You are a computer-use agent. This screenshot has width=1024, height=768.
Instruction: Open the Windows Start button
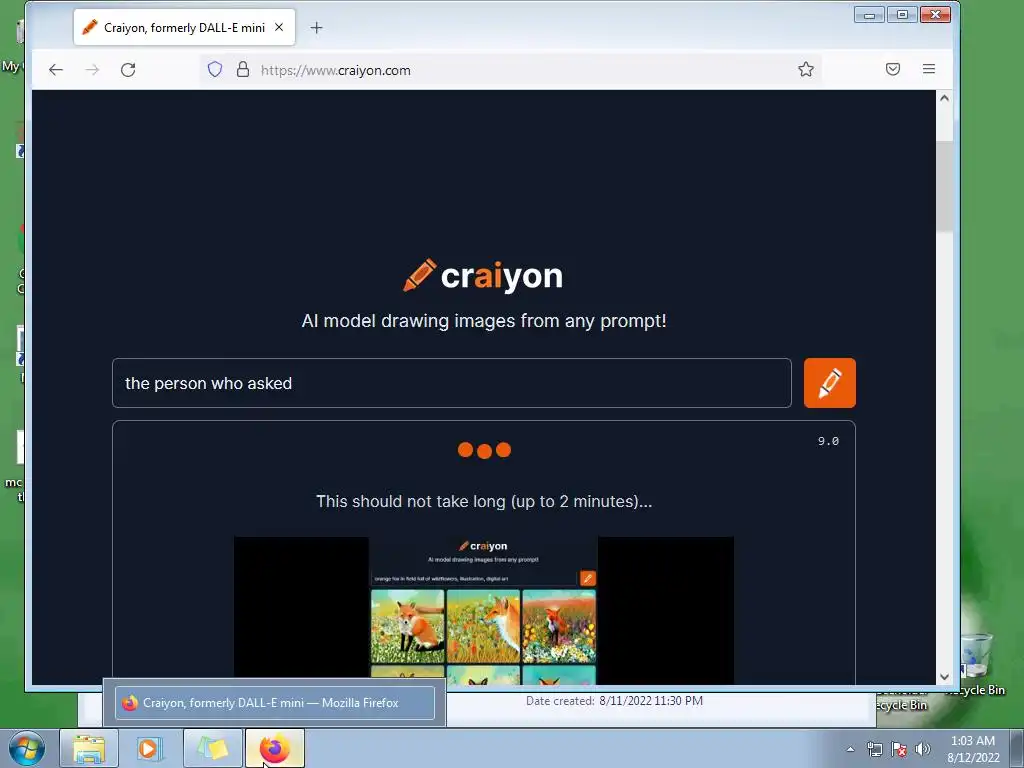coord(27,748)
